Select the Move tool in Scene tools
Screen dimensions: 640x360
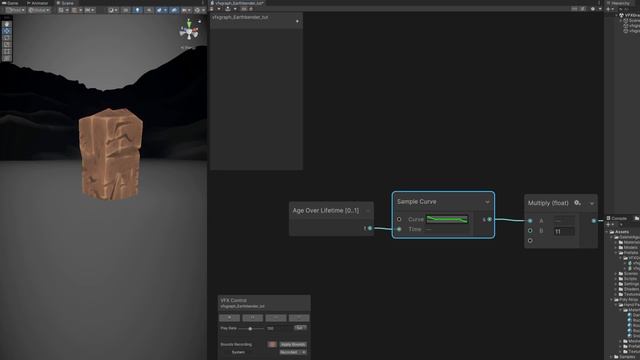click(x=7, y=31)
